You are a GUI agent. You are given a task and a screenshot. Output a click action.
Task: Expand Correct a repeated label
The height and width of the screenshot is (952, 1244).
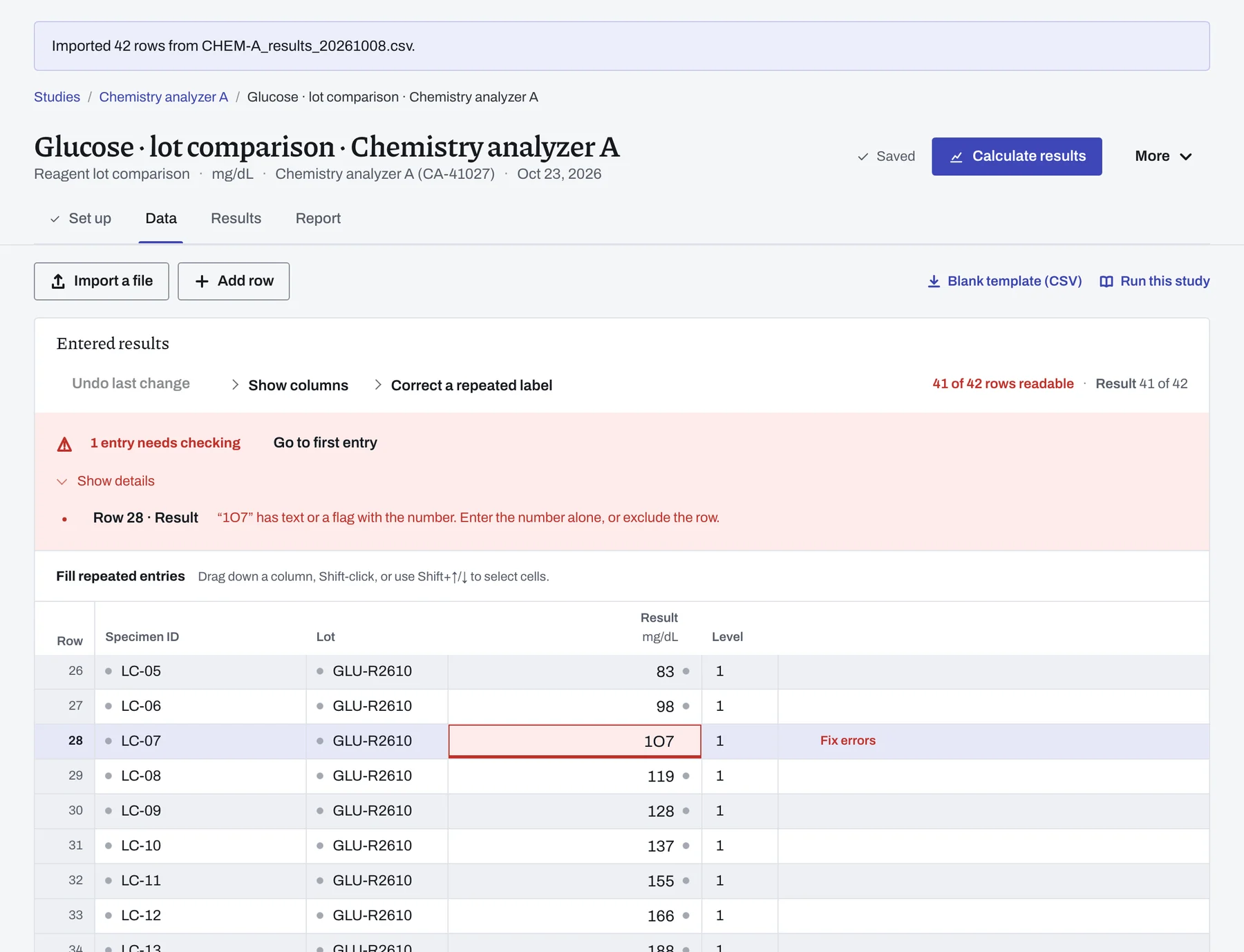click(462, 385)
